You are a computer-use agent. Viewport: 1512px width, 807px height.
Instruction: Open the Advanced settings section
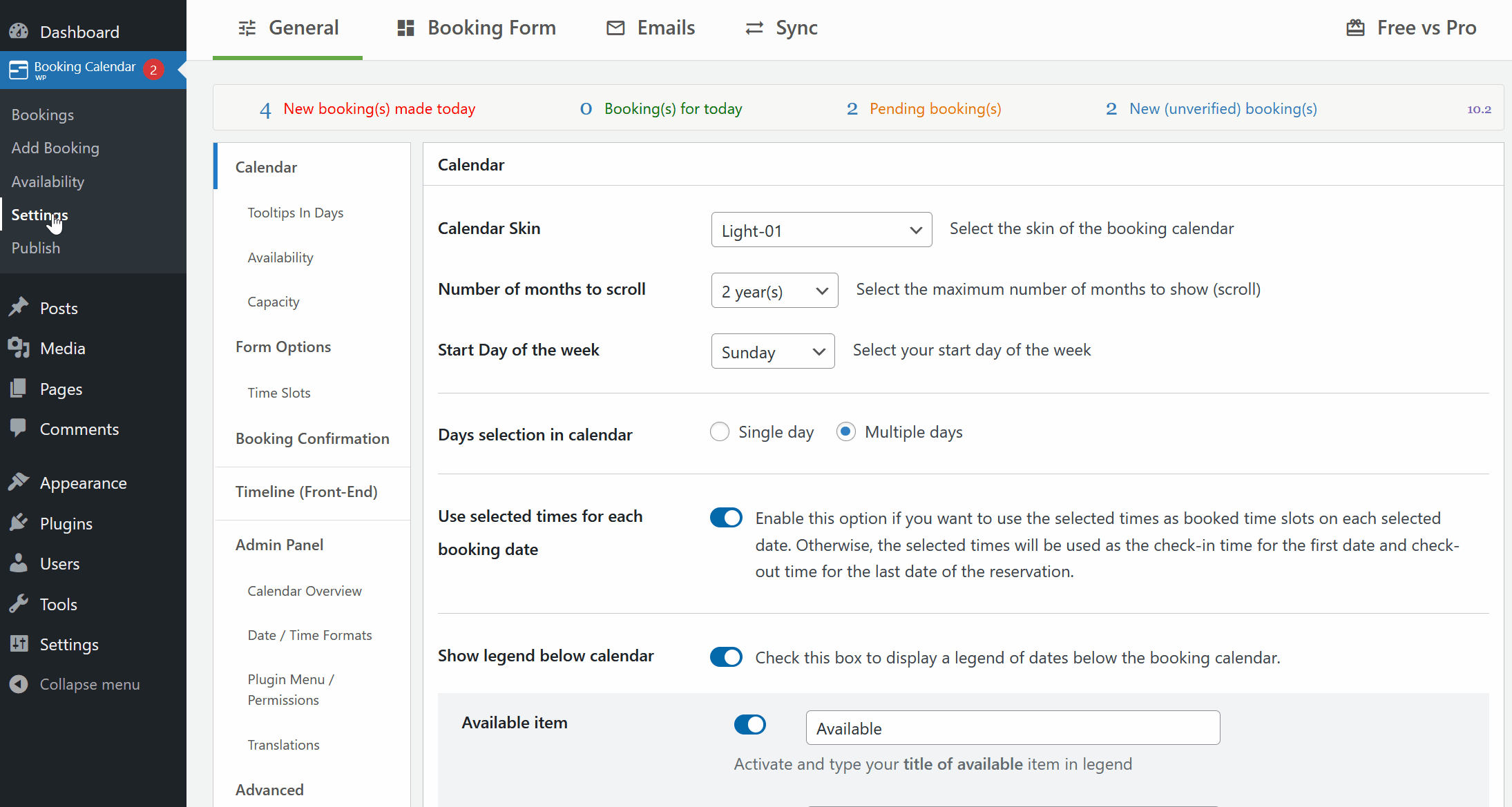tap(269, 790)
